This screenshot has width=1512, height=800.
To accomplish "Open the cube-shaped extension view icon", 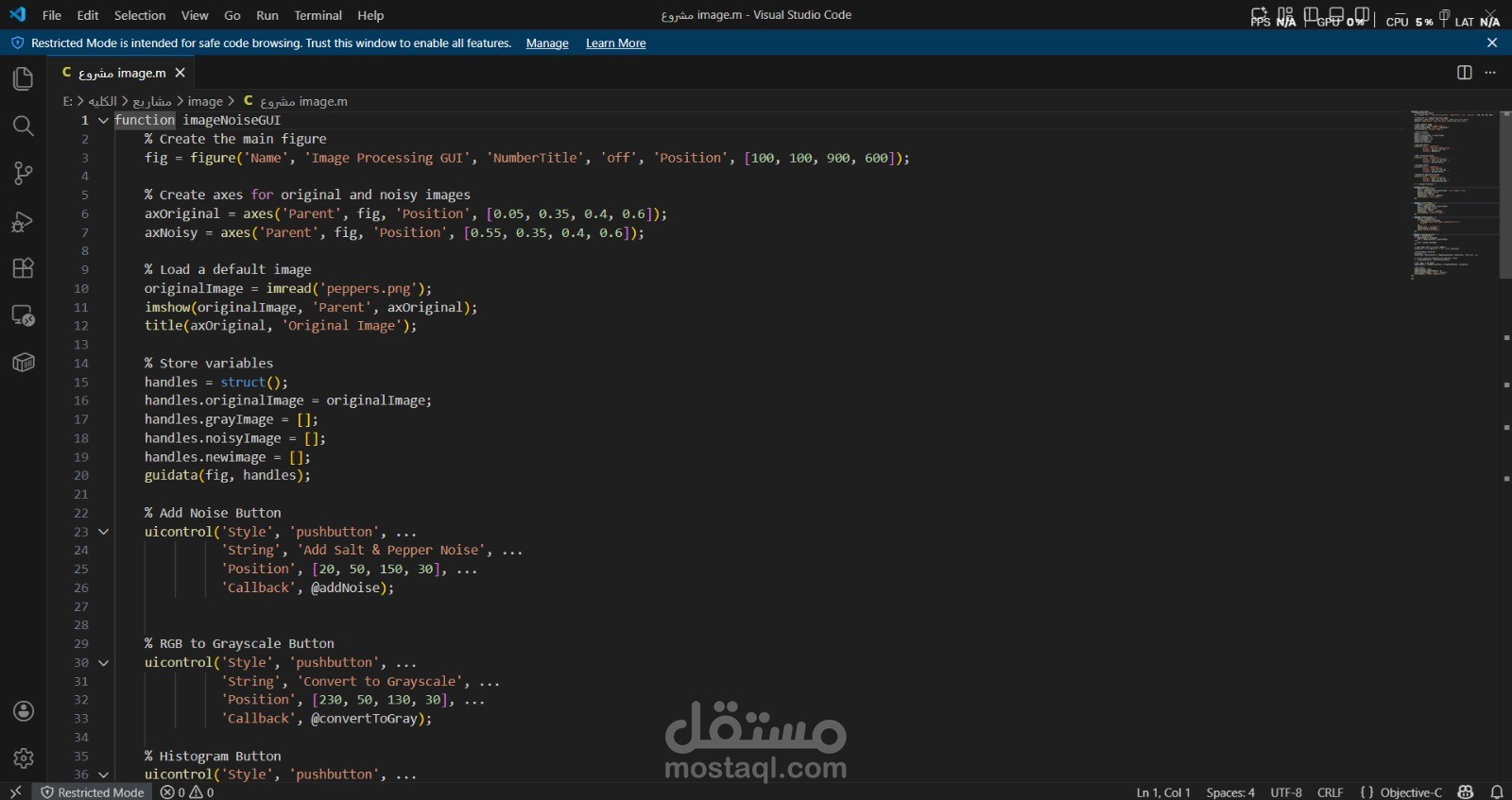I will pos(23,363).
